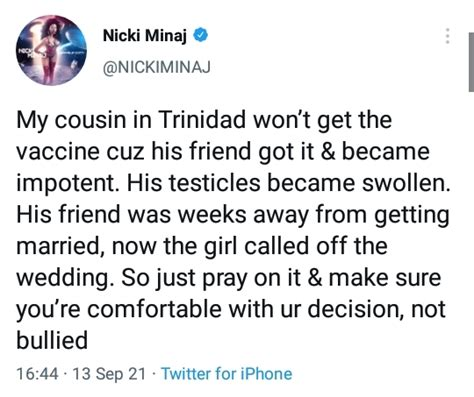Click the word impotent in the tweet
Image resolution: width=474 pixels, height=397 pixels.
click(x=69, y=183)
